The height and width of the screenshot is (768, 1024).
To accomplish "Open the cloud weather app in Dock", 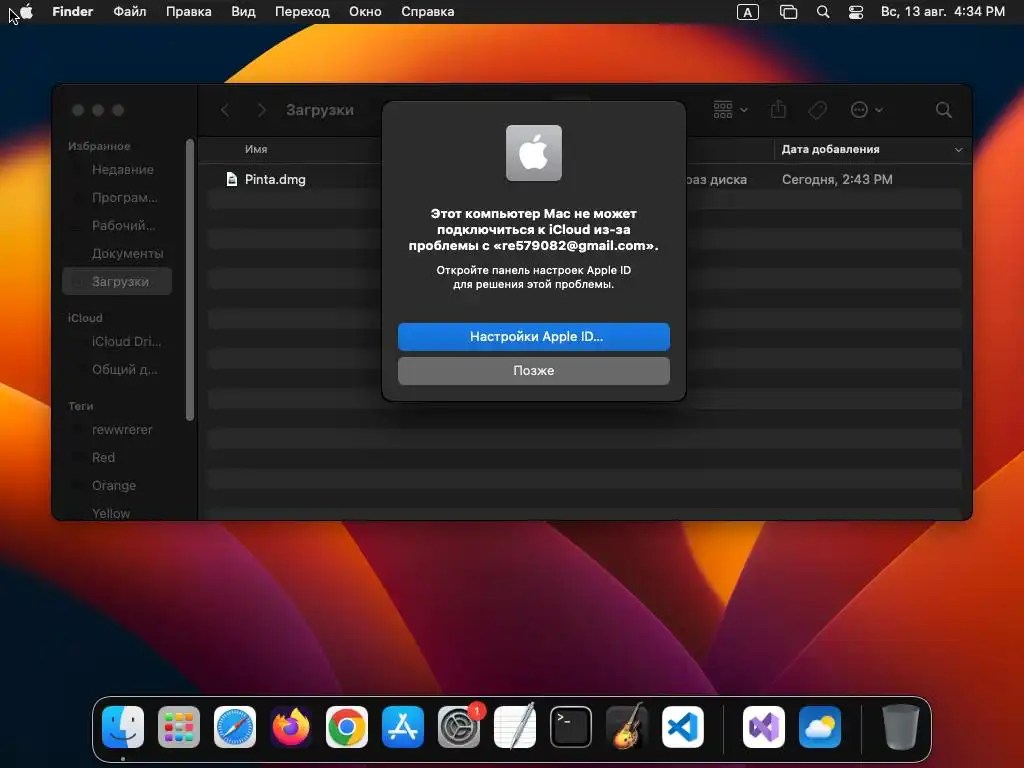I will click(x=820, y=727).
